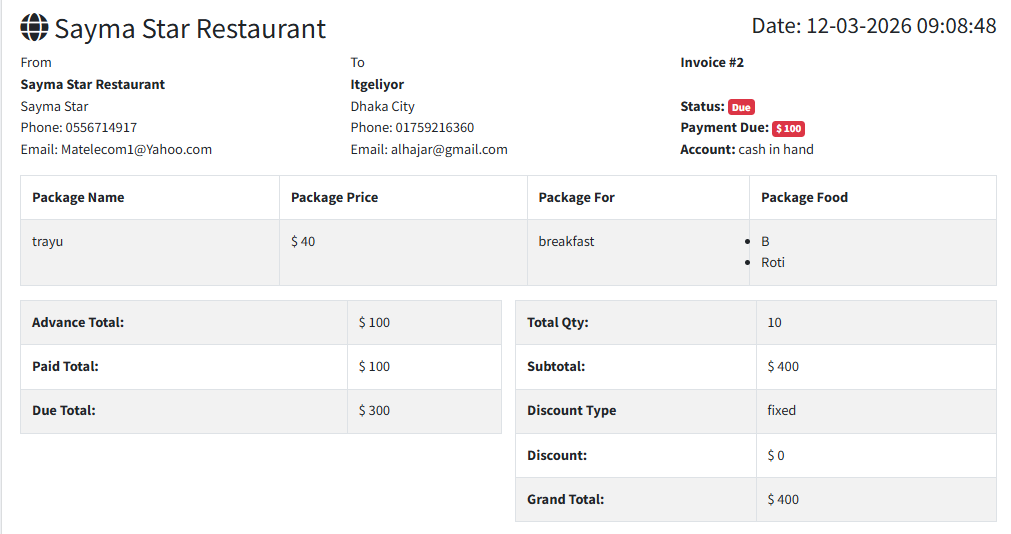Click the recipient phone number 01759216360
1011x534 pixels.
click(x=434, y=127)
